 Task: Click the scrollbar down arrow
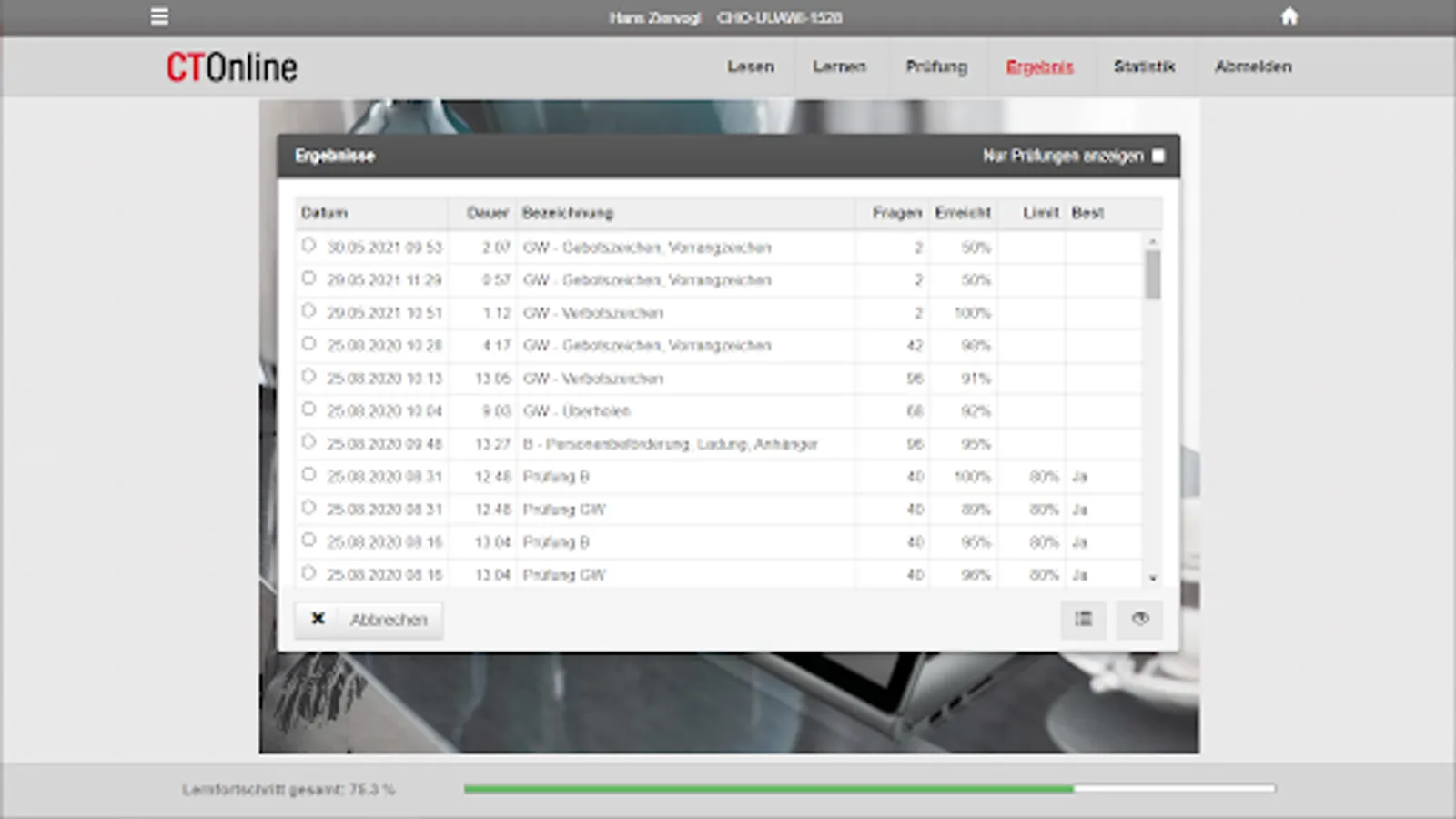coord(1153,578)
